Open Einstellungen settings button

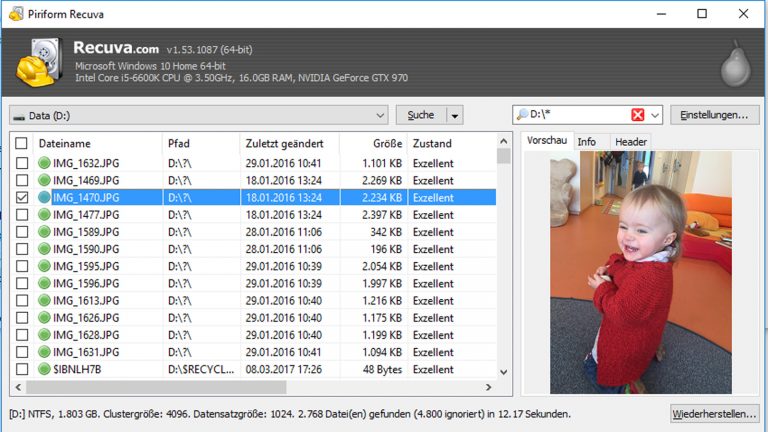tap(713, 115)
